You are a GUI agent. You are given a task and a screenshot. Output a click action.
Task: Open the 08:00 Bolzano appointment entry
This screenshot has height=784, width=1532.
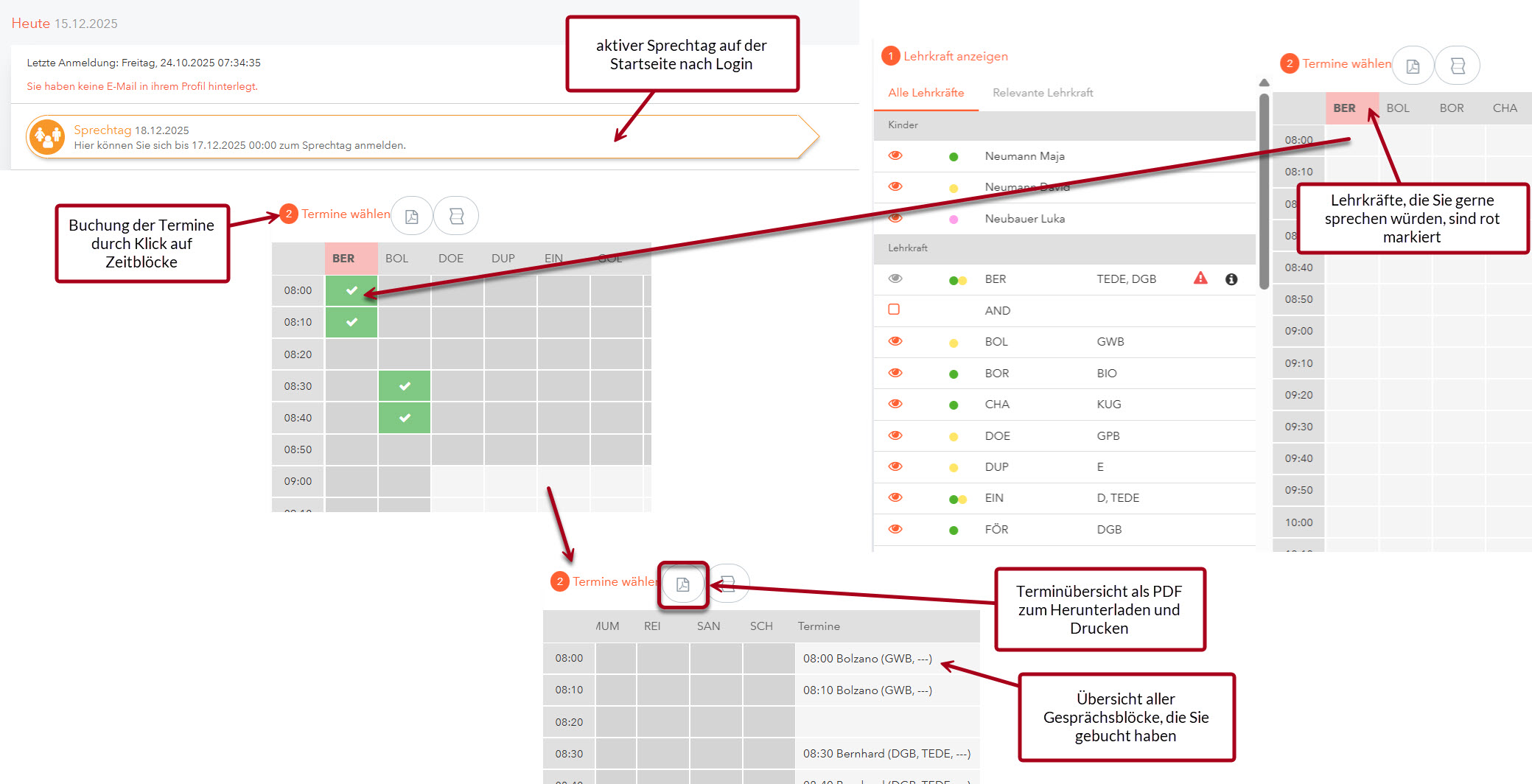867,659
